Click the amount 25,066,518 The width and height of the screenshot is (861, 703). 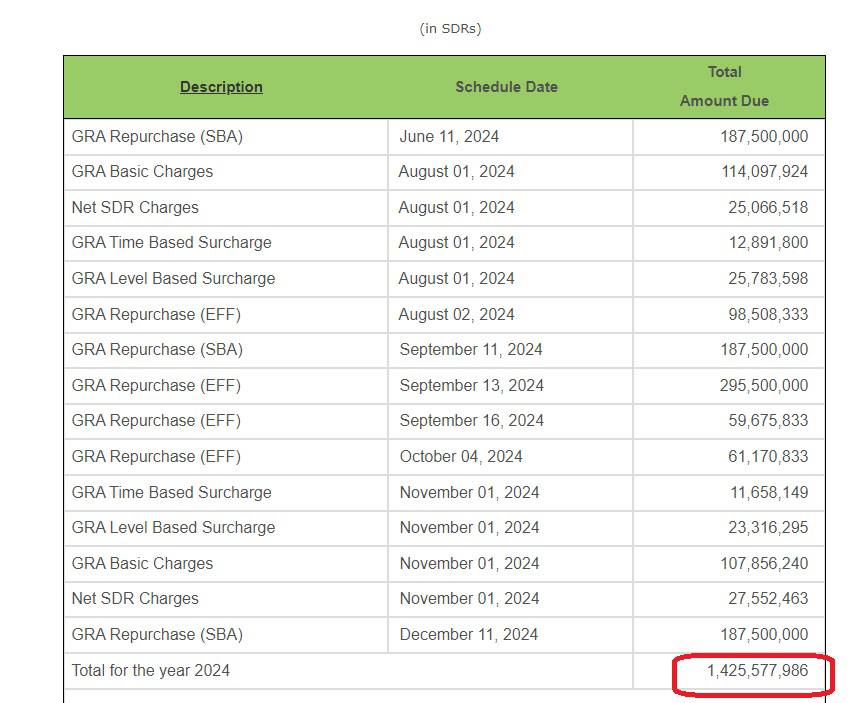(x=768, y=207)
